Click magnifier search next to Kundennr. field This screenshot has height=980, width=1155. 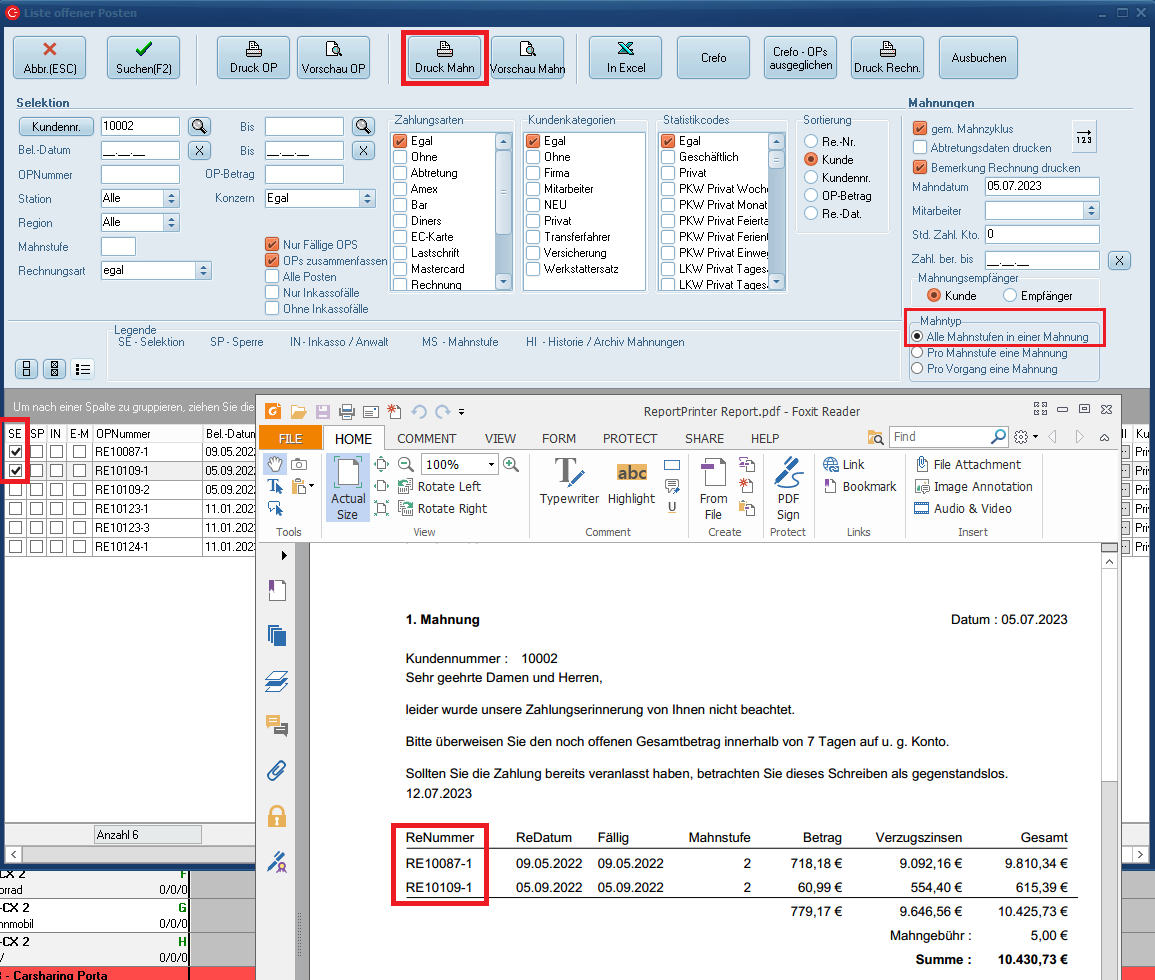point(200,126)
